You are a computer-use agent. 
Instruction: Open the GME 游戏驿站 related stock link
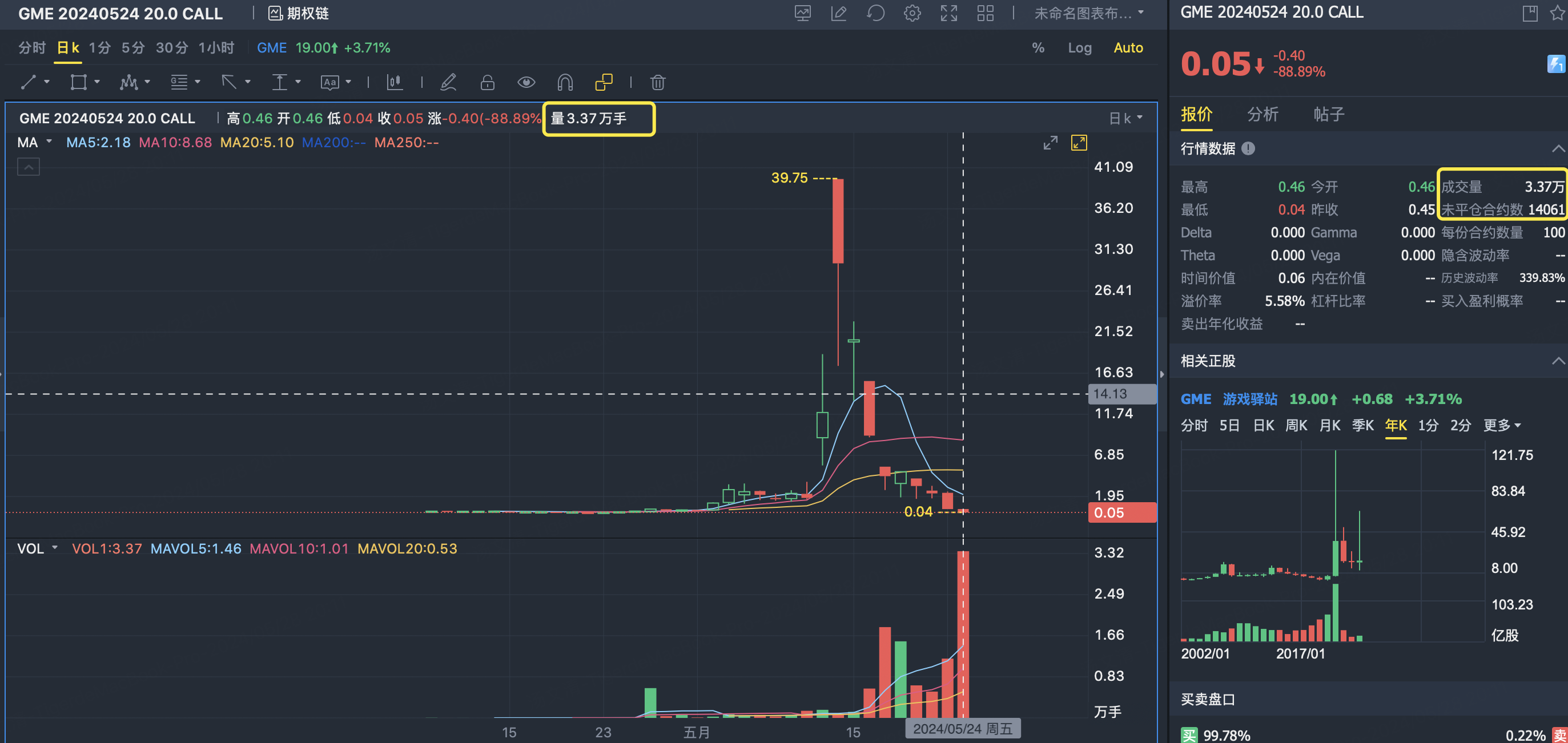pos(1229,399)
